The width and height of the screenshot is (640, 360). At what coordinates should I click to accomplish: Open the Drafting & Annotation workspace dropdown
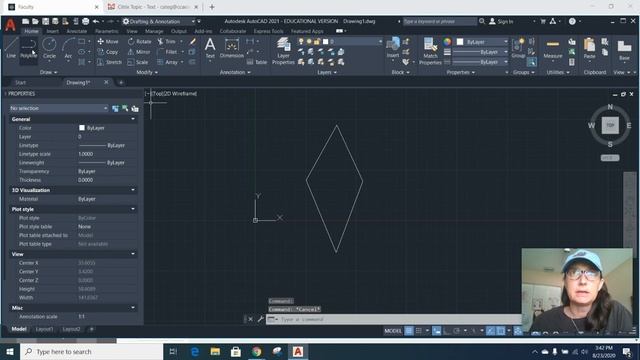click(159, 21)
